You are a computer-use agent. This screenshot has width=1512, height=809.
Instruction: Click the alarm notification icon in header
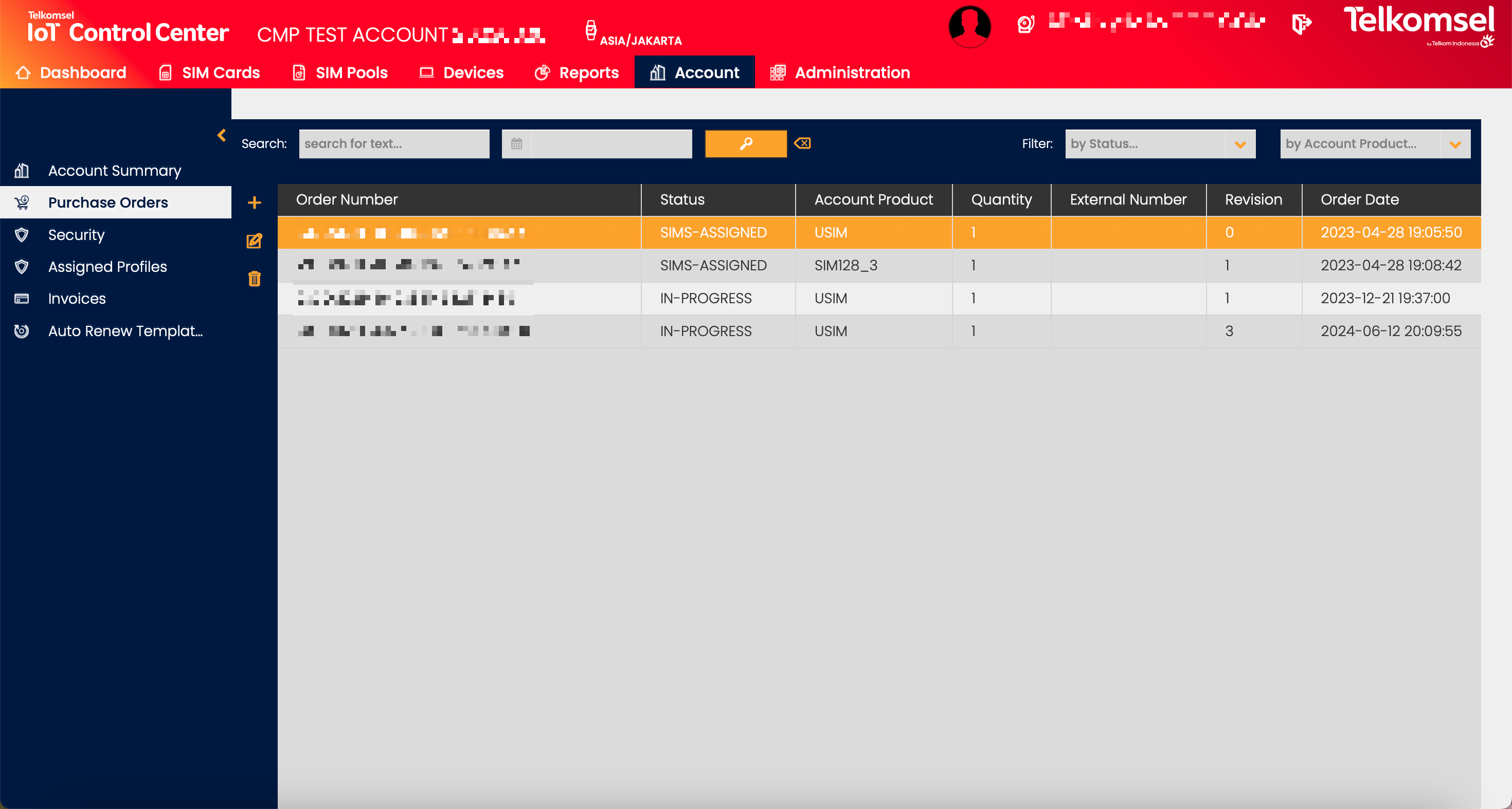[x=1025, y=24]
